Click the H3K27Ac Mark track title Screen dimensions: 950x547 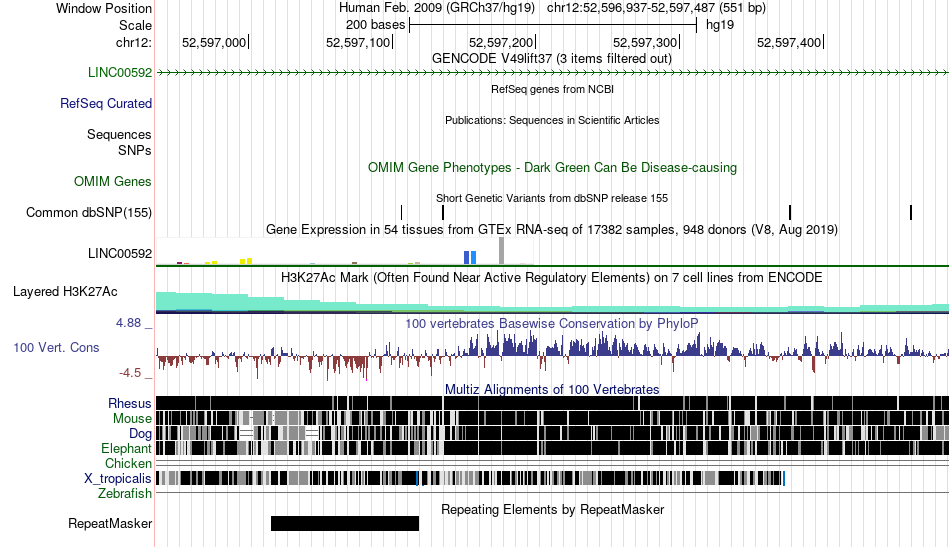[x=552, y=278]
